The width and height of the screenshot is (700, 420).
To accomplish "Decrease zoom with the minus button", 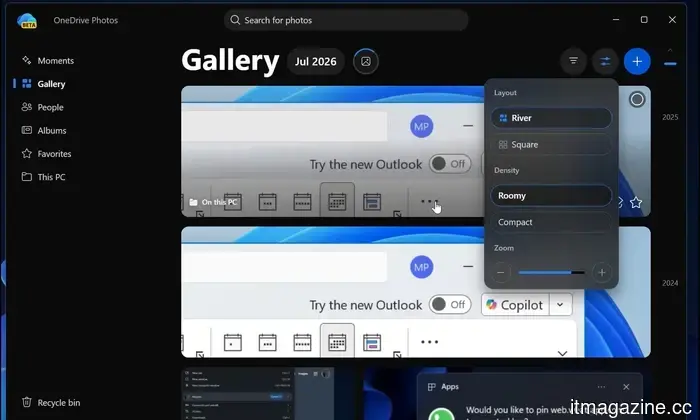I will (501, 272).
